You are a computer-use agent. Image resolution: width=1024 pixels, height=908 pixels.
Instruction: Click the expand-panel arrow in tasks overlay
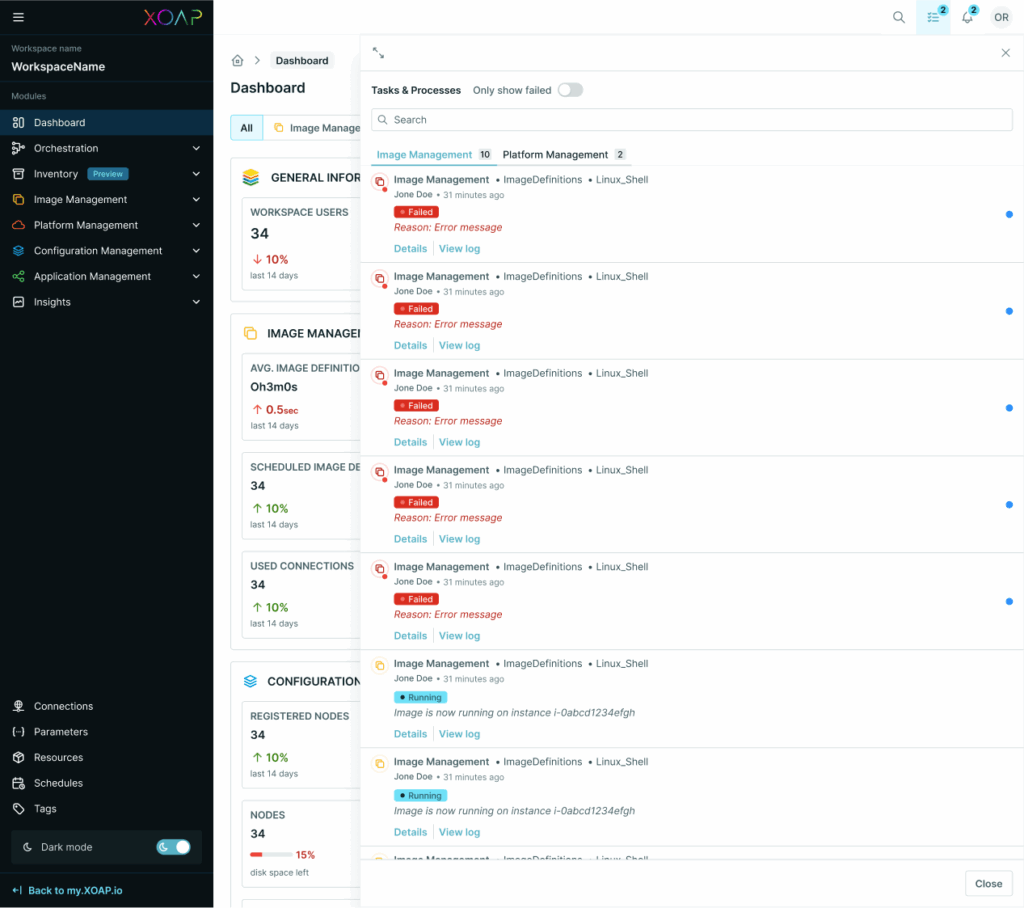(378, 51)
